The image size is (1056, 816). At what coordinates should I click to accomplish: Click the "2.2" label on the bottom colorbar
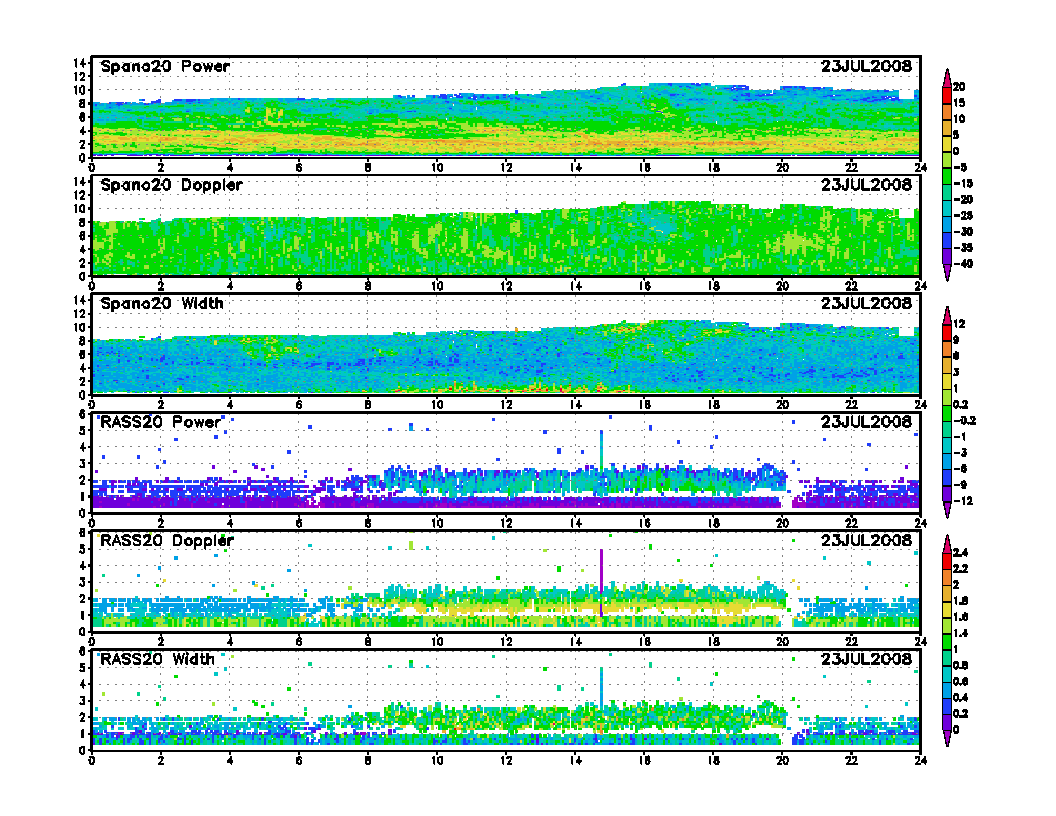960,569
